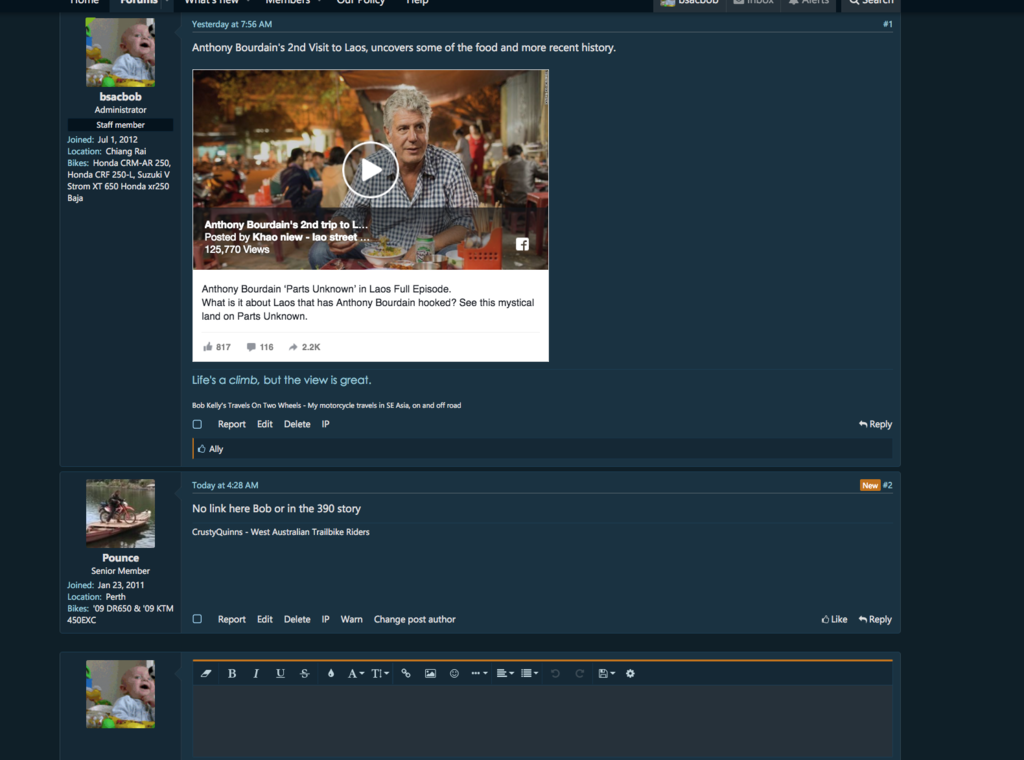
Task: Report bsacbob's first post
Action: [232, 424]
